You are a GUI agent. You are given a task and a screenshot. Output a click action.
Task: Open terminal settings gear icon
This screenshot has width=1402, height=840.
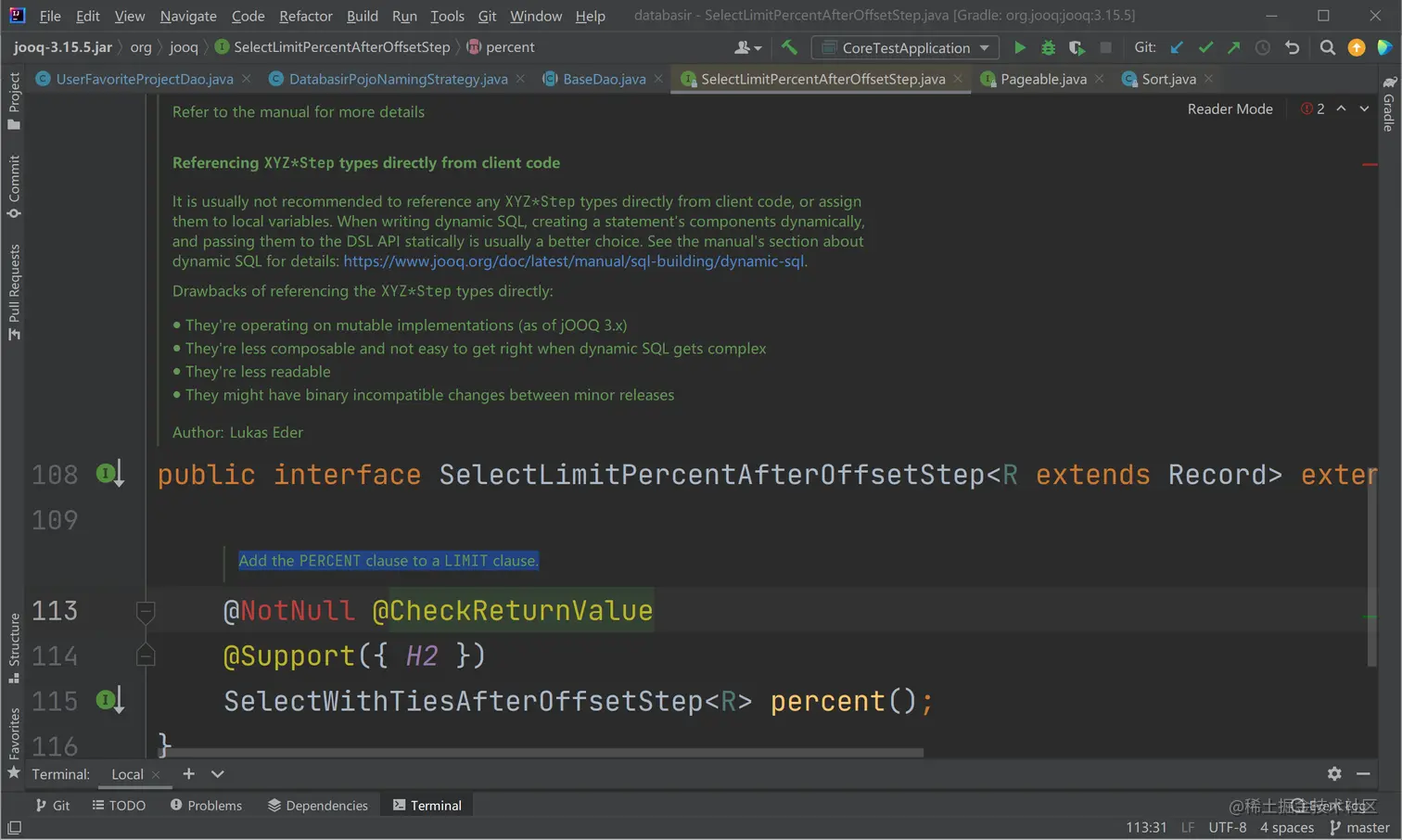1334,773
